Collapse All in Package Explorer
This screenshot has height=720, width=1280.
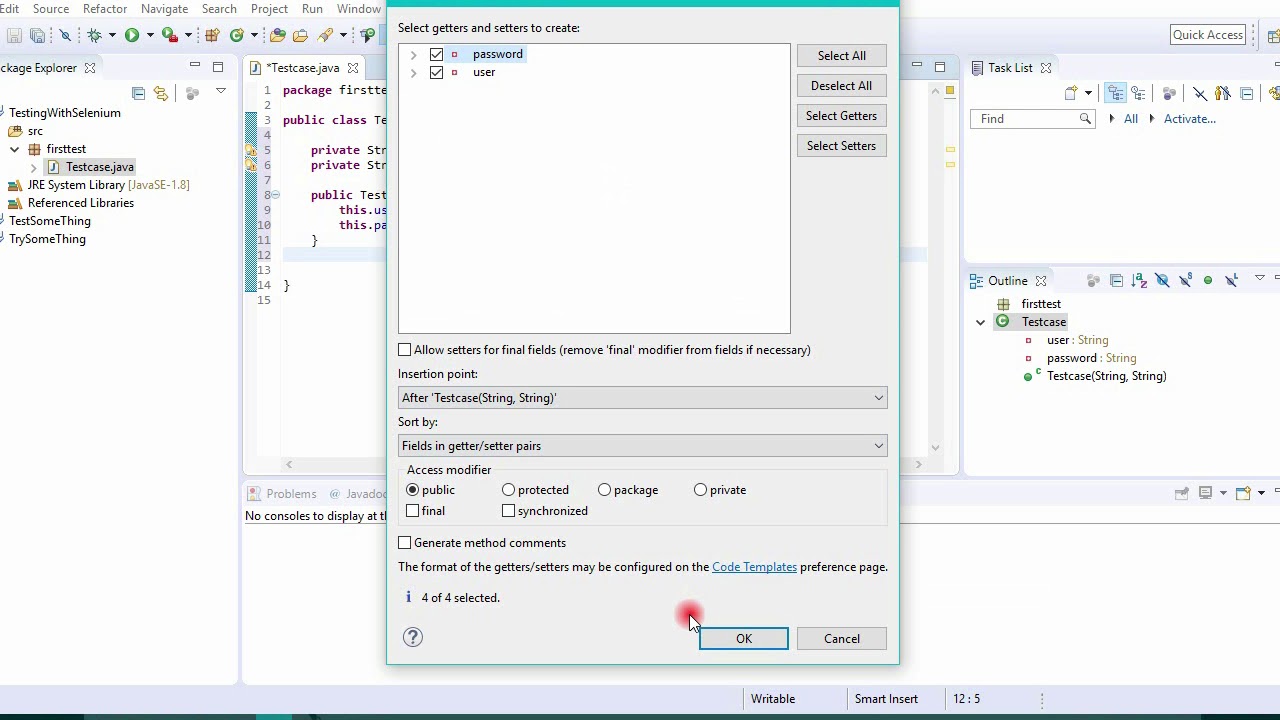coord(138,93)
